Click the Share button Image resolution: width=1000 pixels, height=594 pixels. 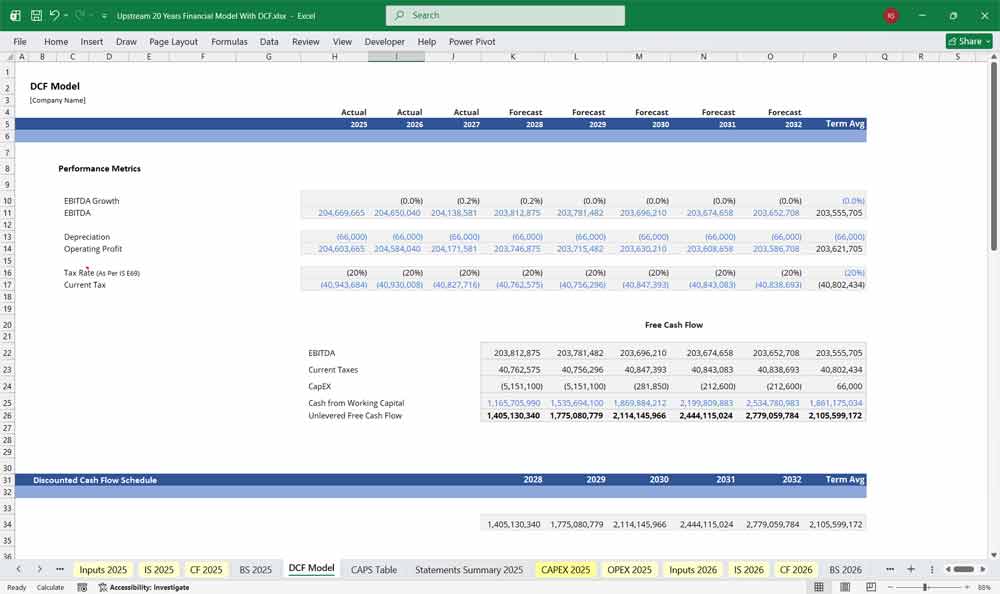(966, 41)
